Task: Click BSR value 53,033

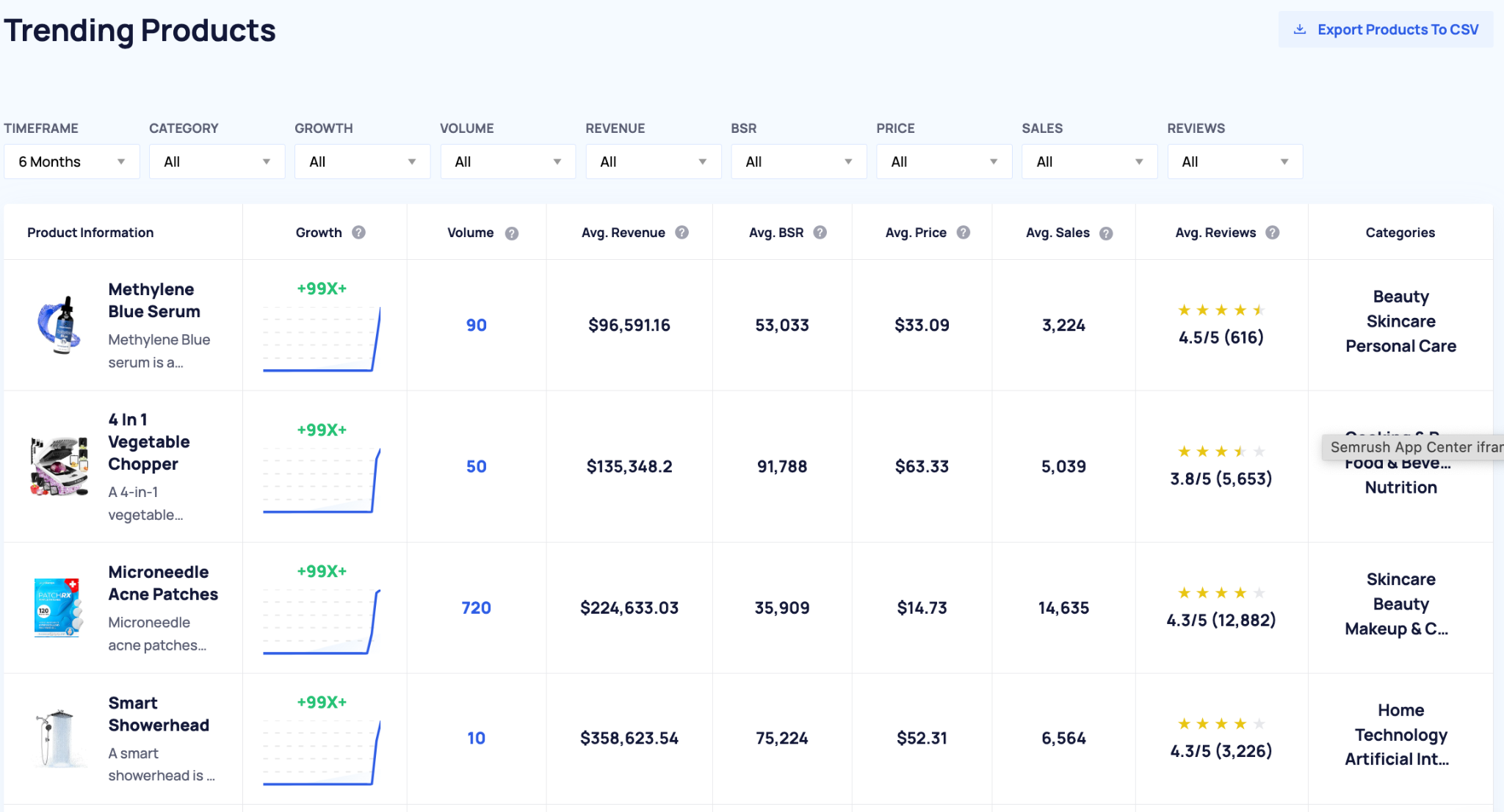Action: pos(782,325)
